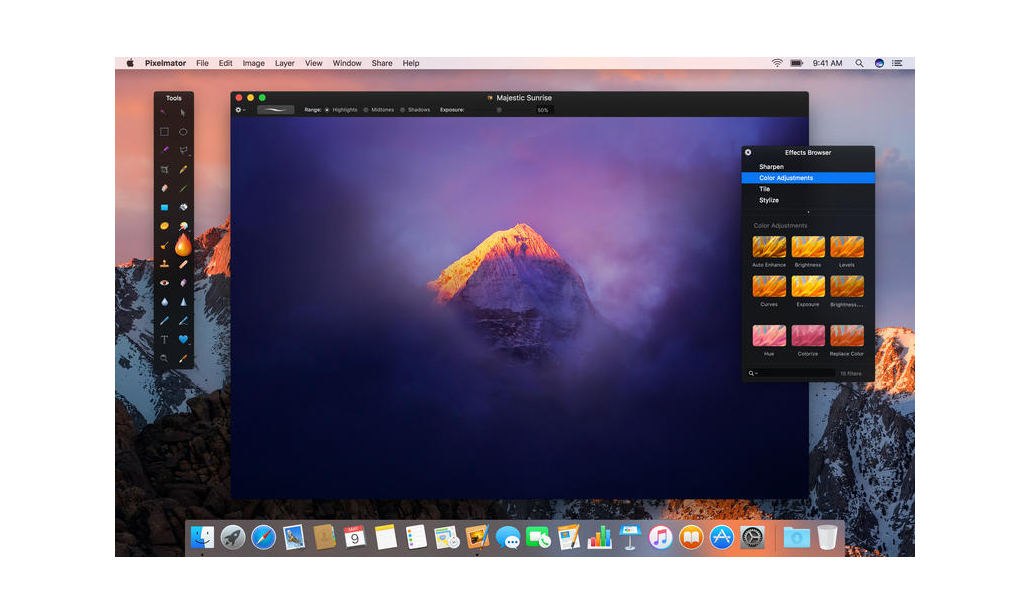The width and height of the screenshot is (1030, 615).
Task: Click the Exposure slider in tool options
Action: point(500,110)
